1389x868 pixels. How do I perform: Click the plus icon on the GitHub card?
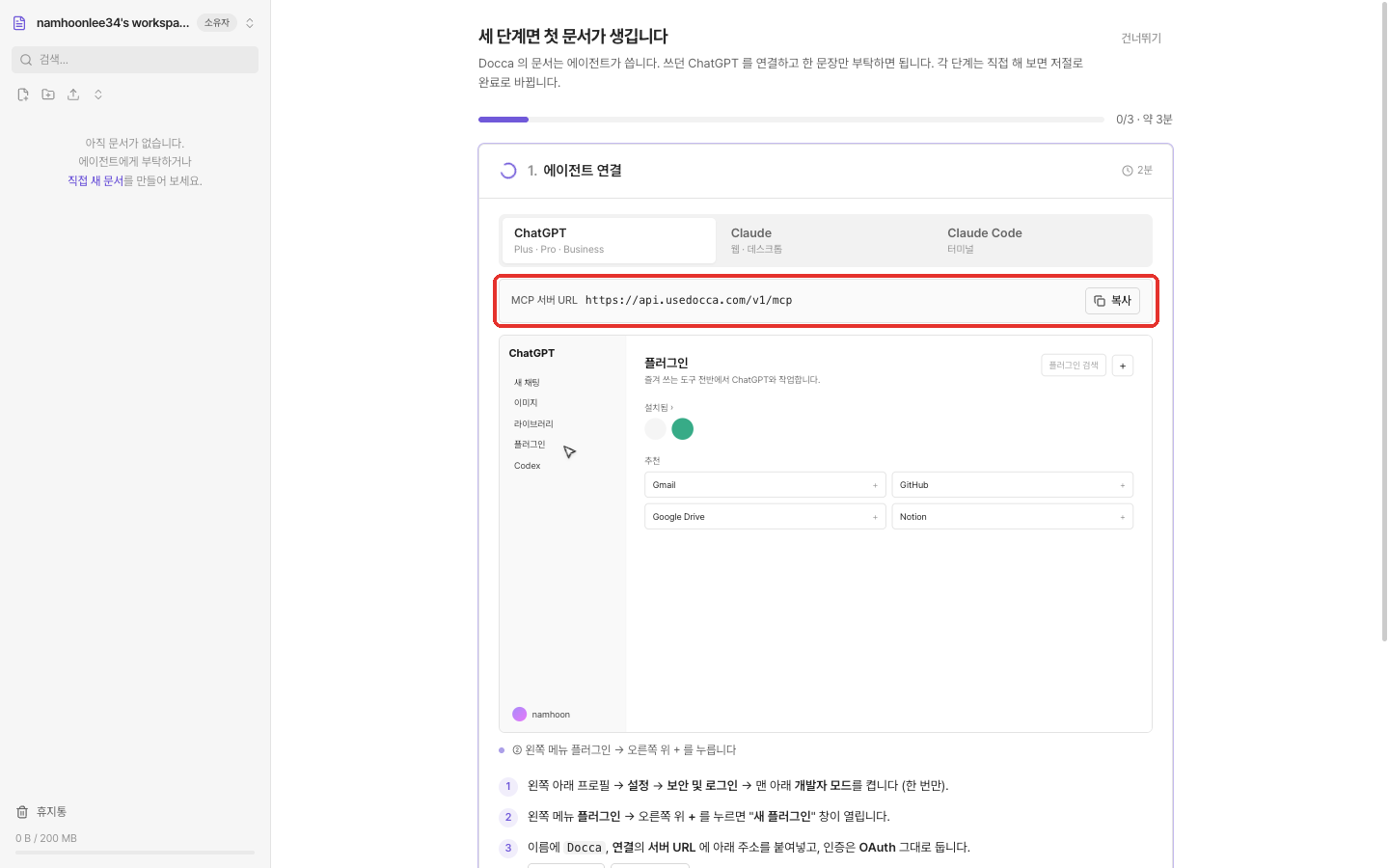pyautogui.click(x=1122, y=485)
